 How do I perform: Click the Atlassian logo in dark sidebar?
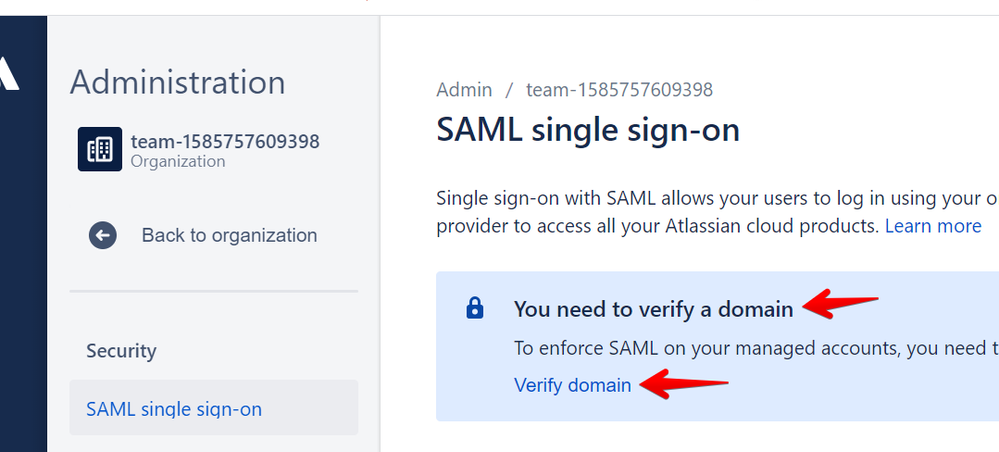pos(9,75)
